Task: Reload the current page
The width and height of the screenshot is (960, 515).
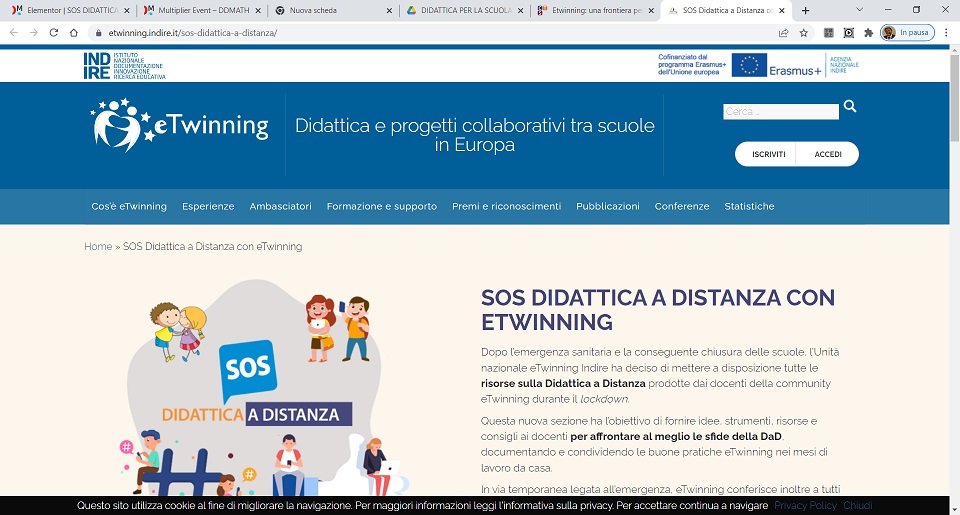Action: click(x=54, y=33)
